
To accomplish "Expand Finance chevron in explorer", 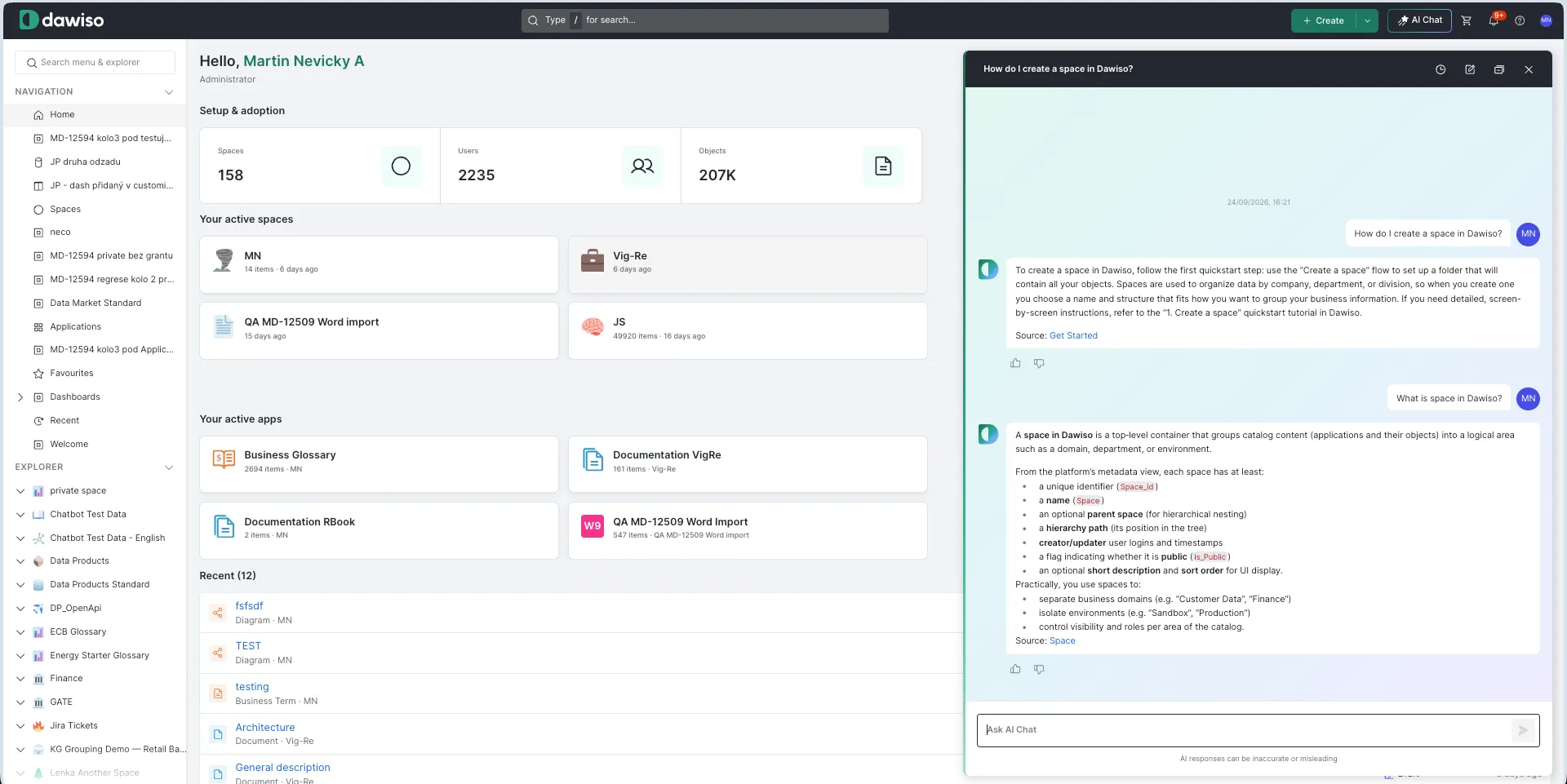I will click(20, 679).
